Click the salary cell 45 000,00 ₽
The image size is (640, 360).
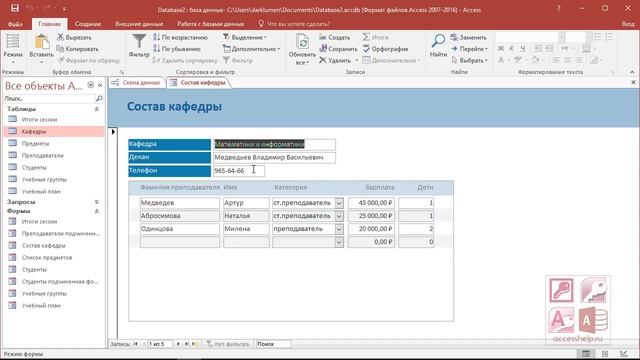click(x=371, y=203)
